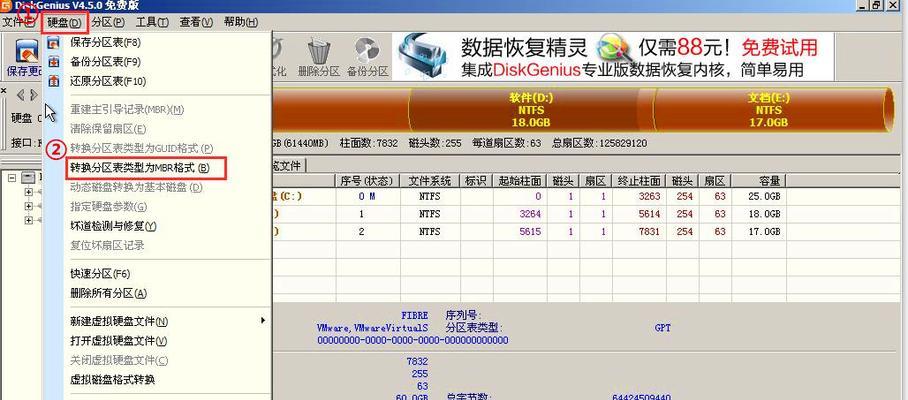Click 免费试用 in the banner

click(x=780, y=46)
